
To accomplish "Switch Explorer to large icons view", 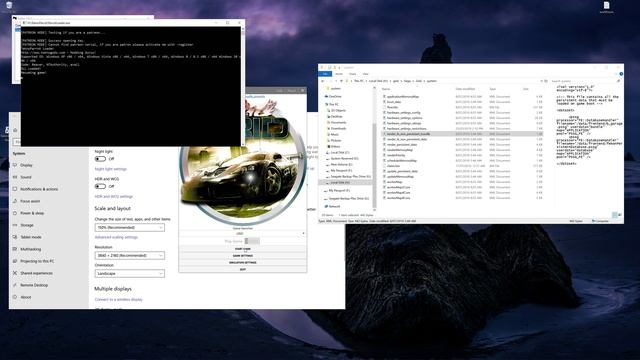I will 620,215.
